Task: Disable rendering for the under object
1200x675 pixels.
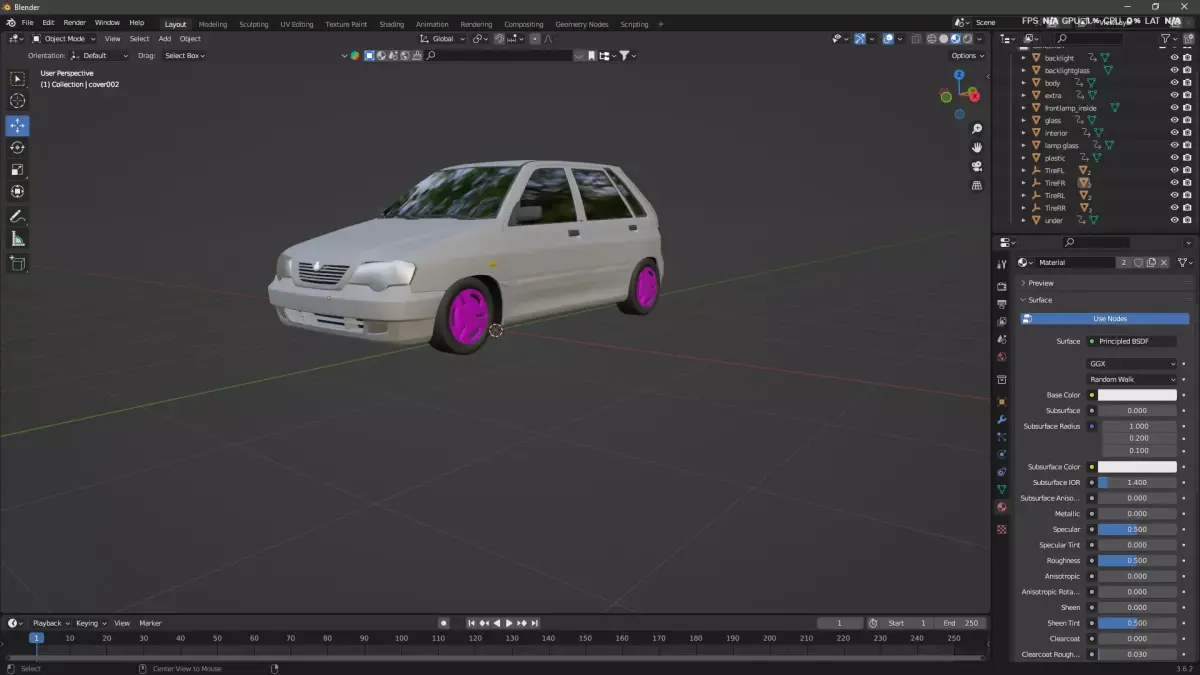Action: point(1187,220)
